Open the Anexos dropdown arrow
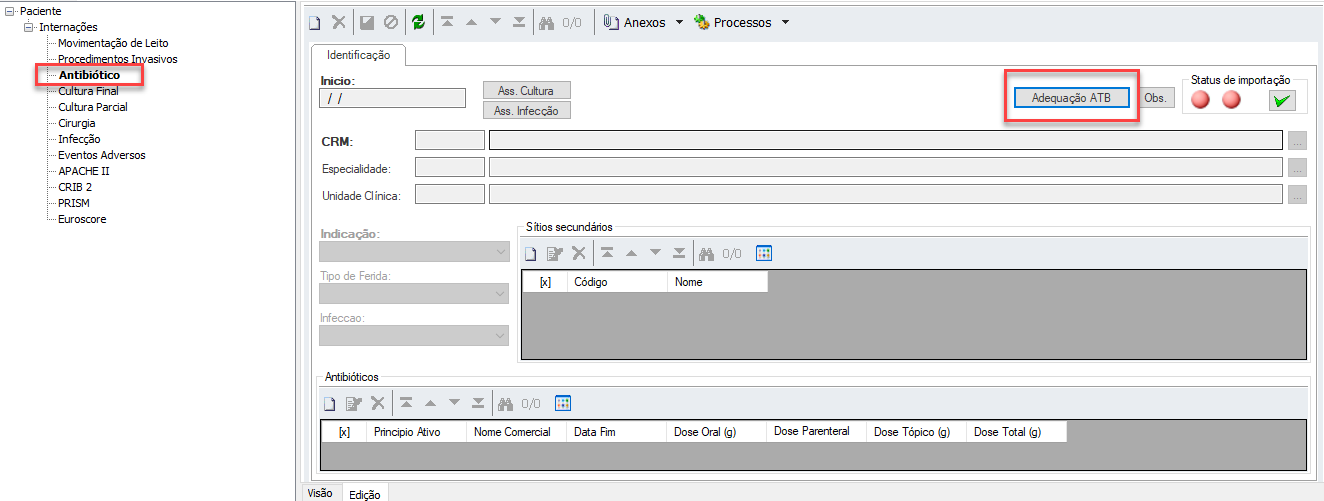 pyautogui.click(x=680, y=22)
